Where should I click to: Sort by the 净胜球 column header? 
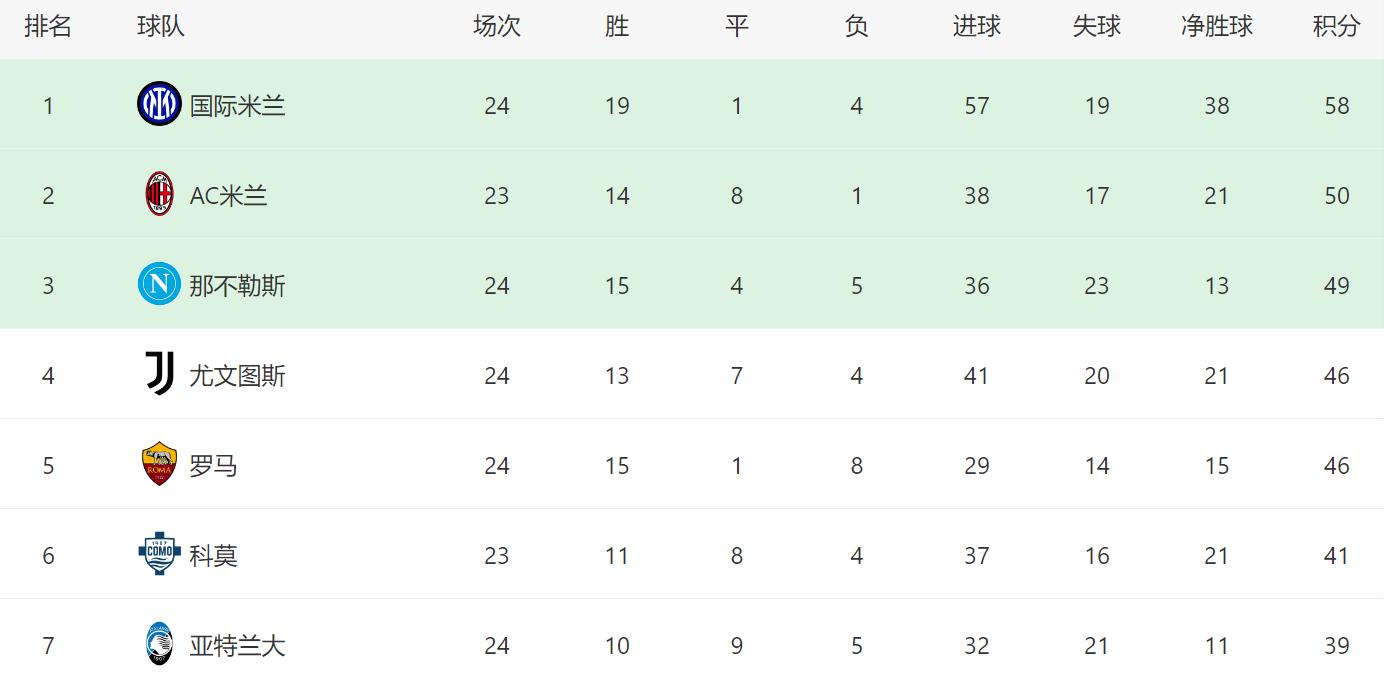pos(1216,27)
